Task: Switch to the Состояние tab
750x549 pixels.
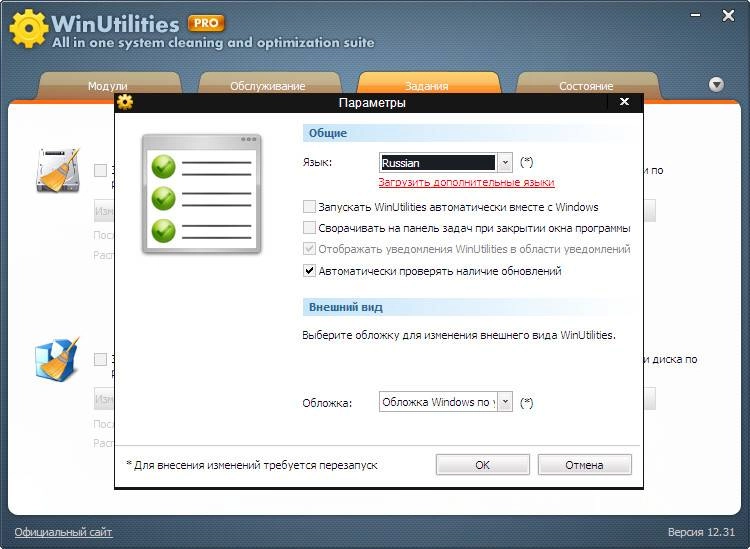Action: [x=586, y=86]
